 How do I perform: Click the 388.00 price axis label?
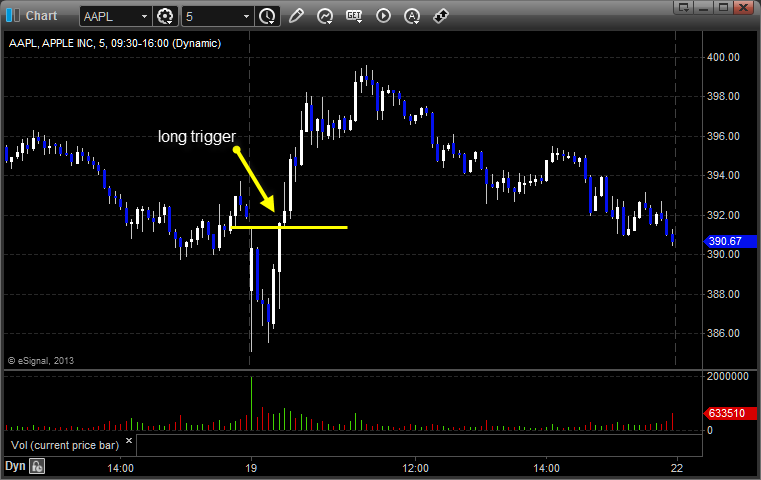(x=723, y=294)
